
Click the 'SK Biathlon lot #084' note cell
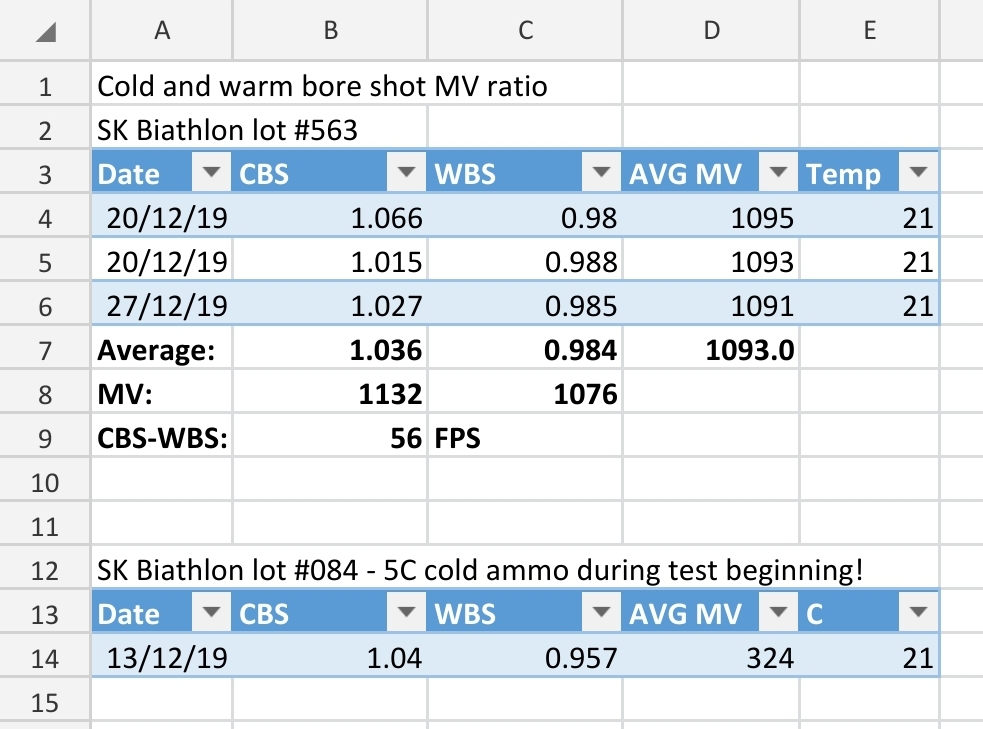pyautogui.click(x=480, y=570)
